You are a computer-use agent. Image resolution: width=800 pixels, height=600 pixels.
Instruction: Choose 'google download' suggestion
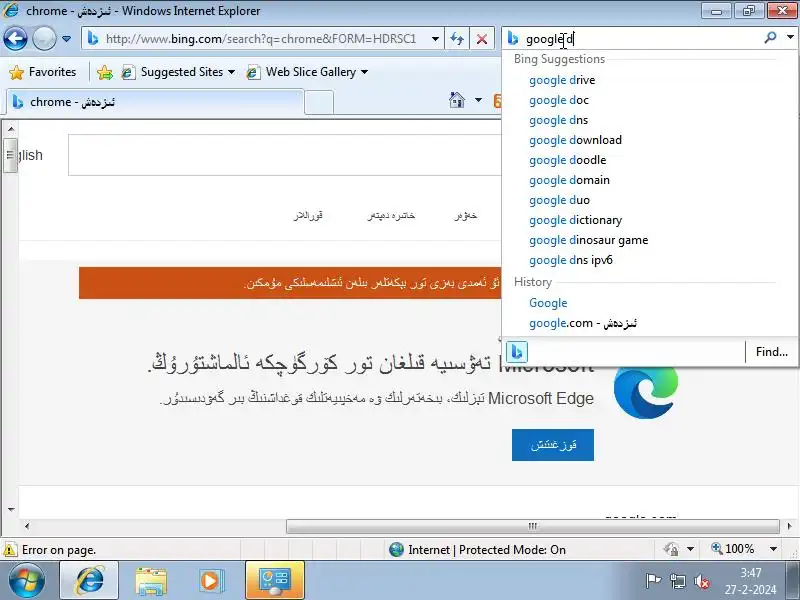point(575,140)
